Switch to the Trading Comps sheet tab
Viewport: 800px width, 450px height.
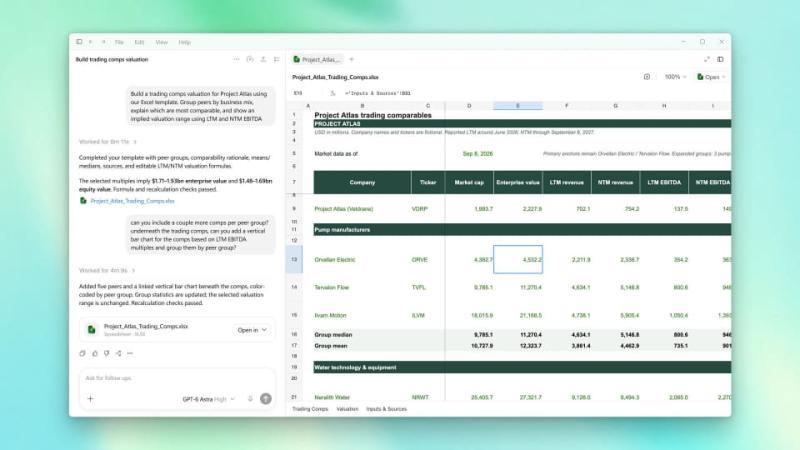pos(310,409)
